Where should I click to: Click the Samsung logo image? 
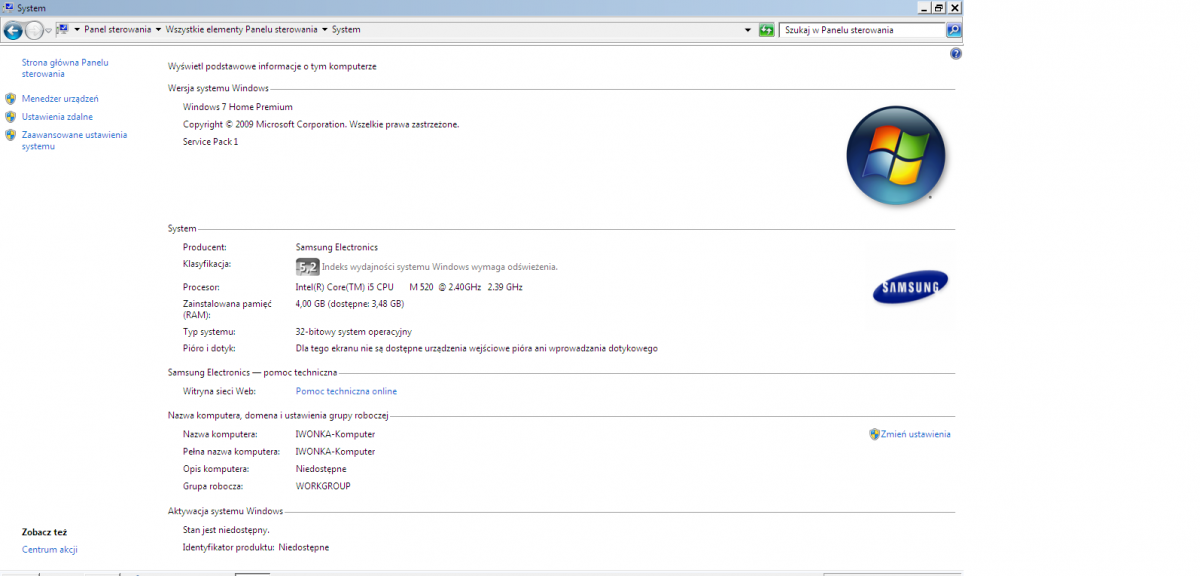coord(910,288)
